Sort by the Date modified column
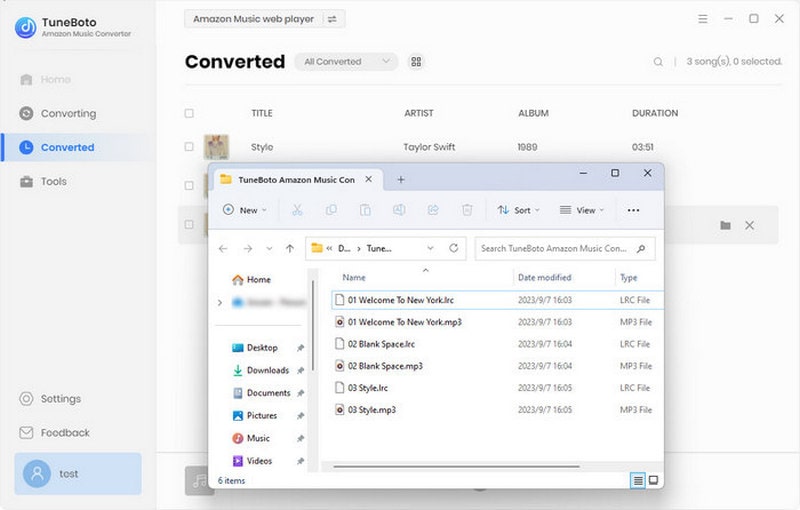Screen dimensions: 800x510 [x=544, y=277]
